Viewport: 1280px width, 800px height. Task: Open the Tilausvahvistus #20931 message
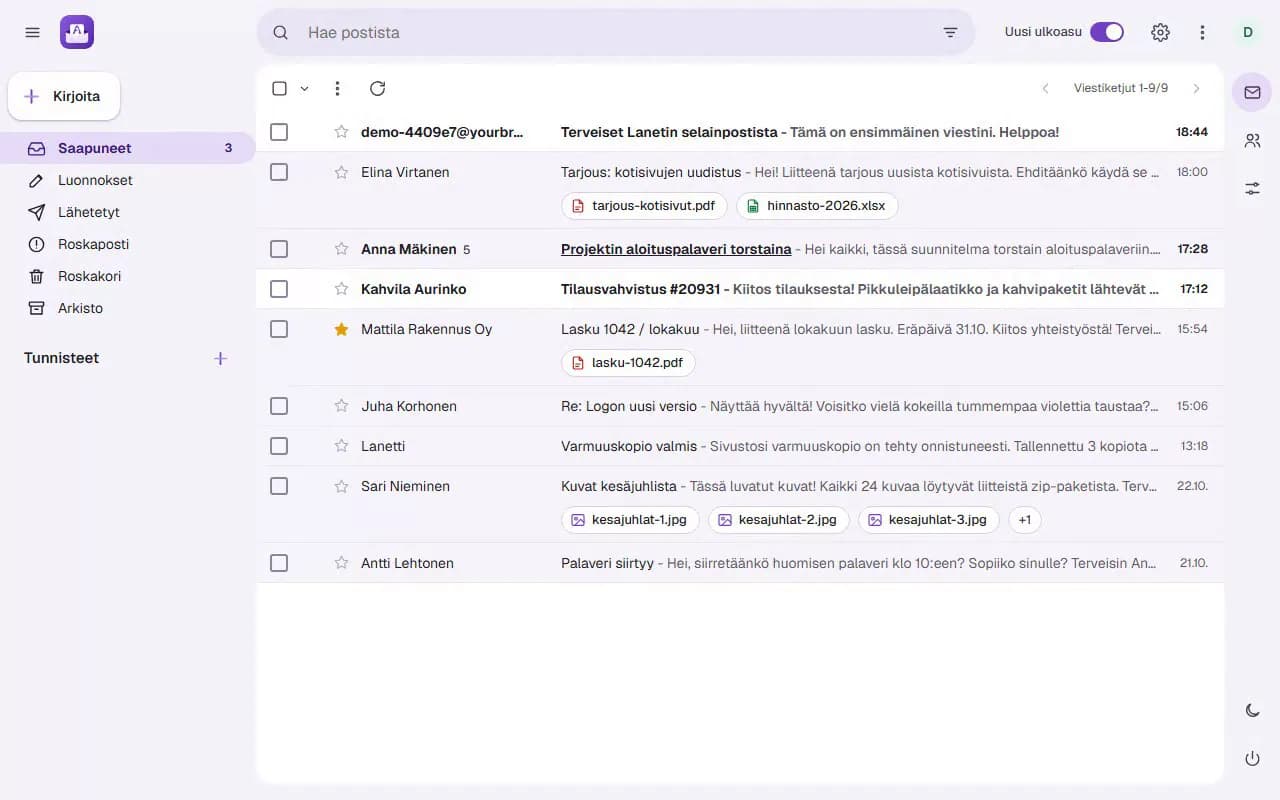(x=740, y=289)
